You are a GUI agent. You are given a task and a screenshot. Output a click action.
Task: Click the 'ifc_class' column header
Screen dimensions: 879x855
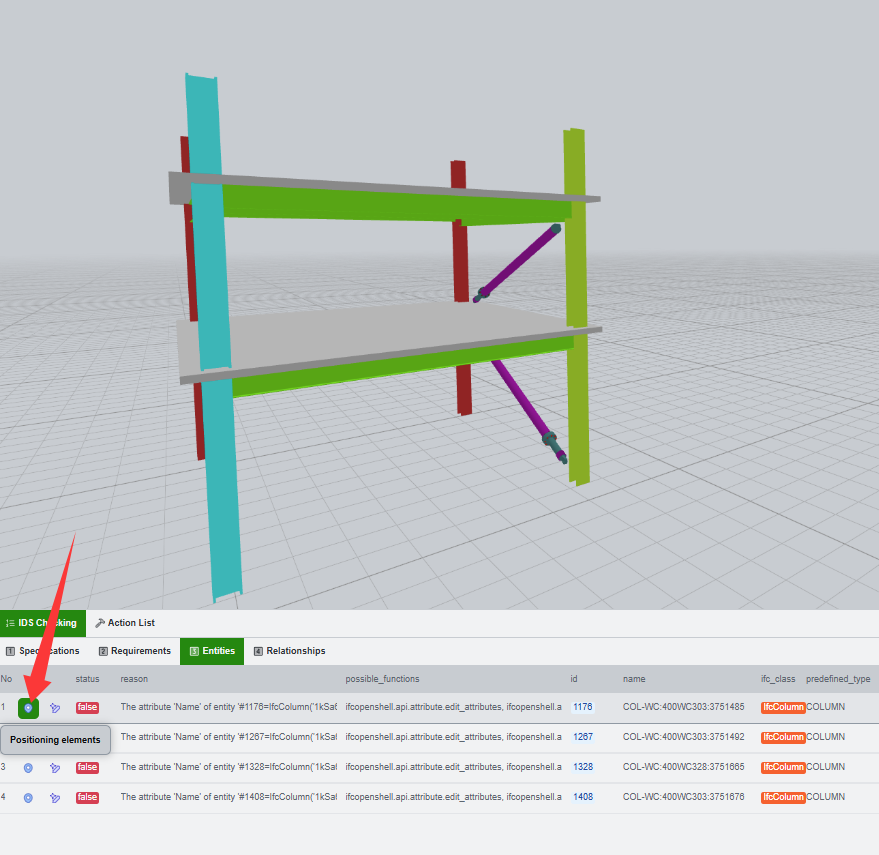pyautogui.click(x=778, y=679)
